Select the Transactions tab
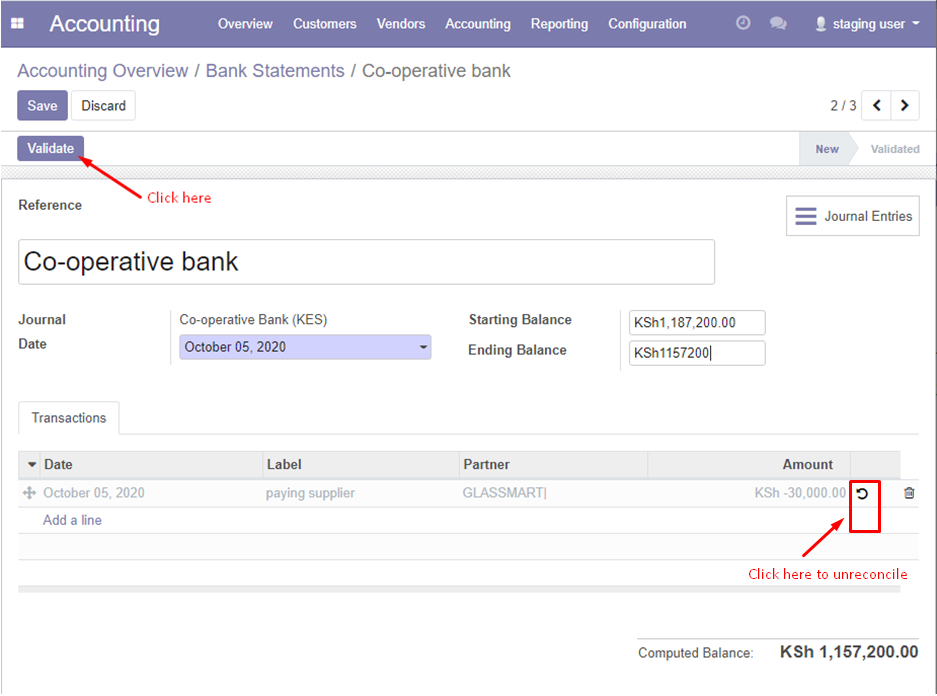The width and height of the screenshot is (937, 696). click(x=69, y=418)
